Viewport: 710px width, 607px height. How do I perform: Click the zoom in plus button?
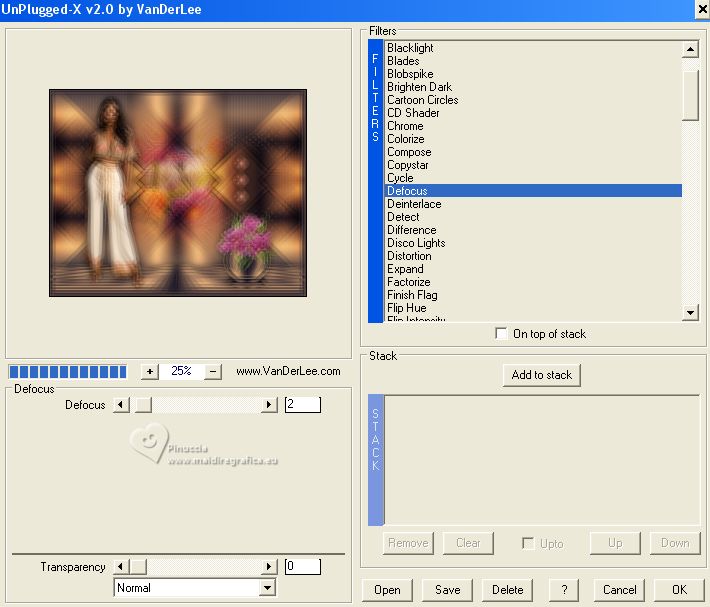click(x=149, y=372)
